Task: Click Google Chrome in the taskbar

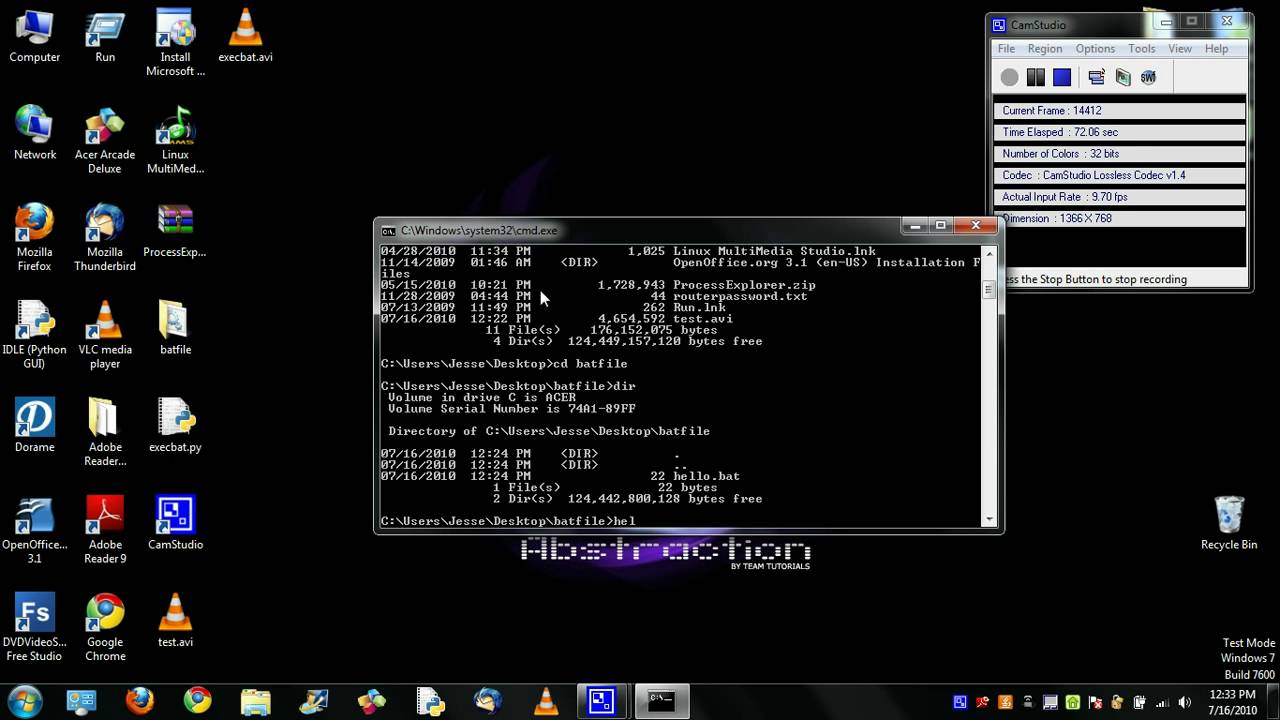Action: 197,701
